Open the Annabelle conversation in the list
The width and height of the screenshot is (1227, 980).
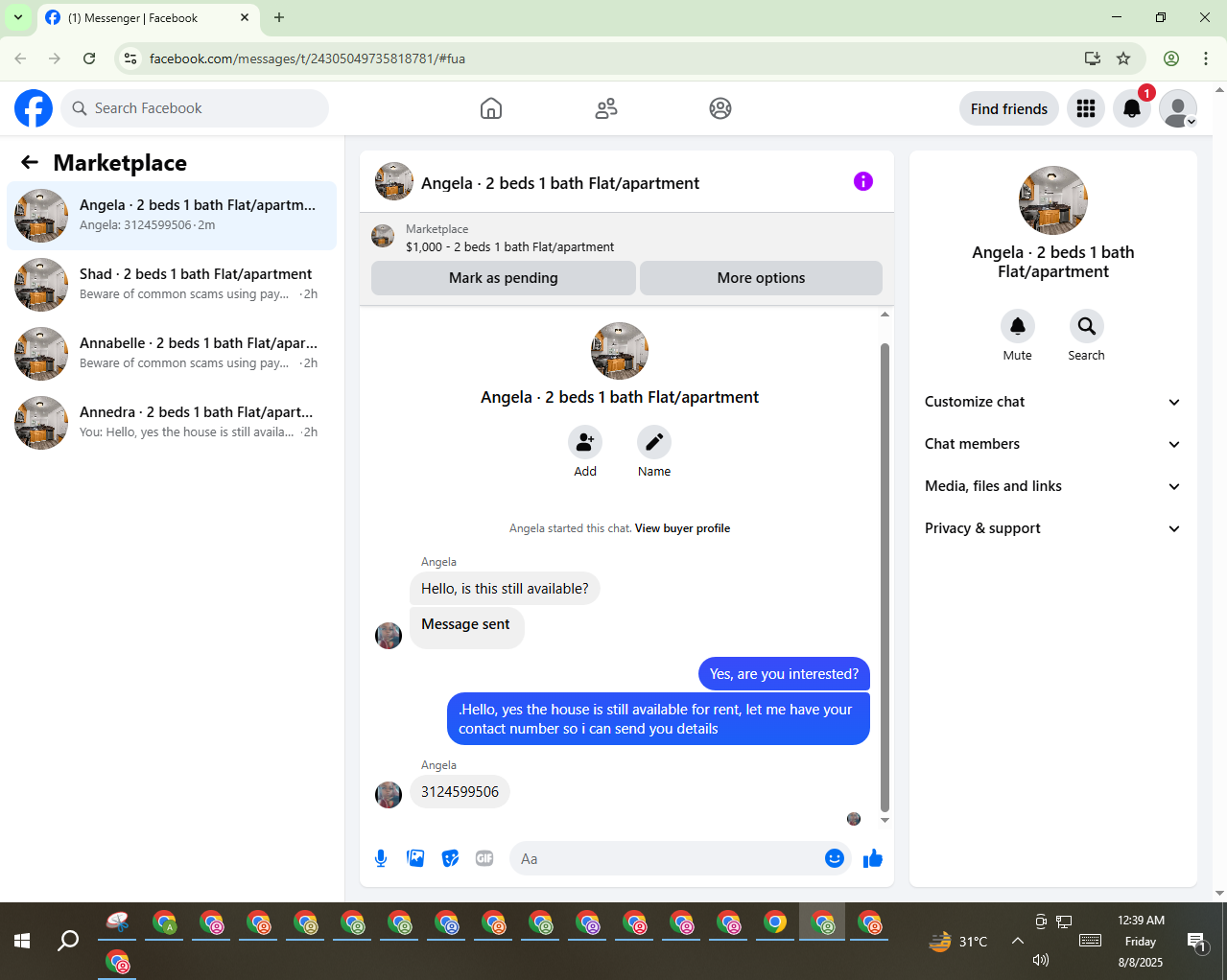(x=172, y=354)
